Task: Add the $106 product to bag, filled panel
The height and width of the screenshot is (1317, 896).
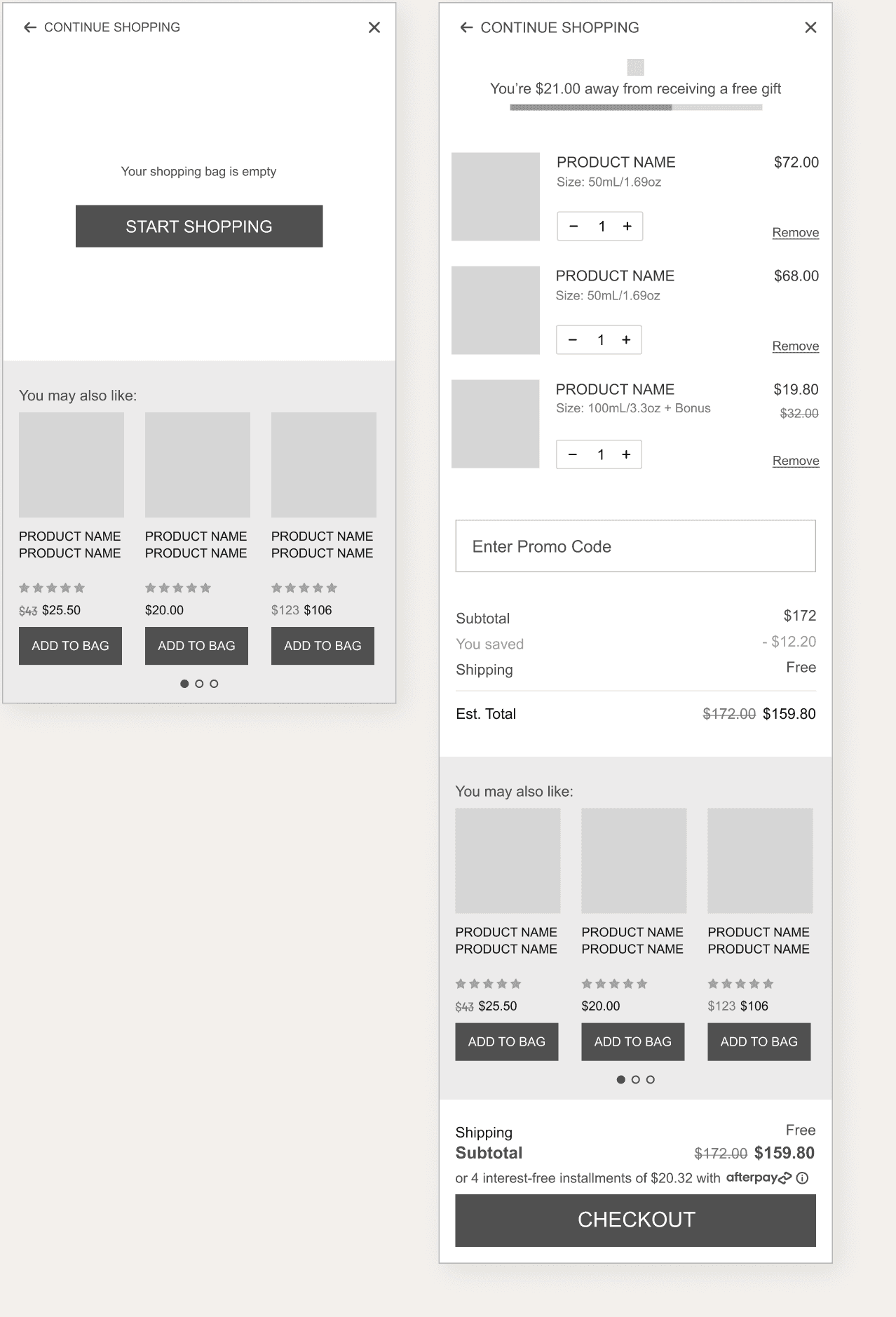Action: coord(759,1041)
